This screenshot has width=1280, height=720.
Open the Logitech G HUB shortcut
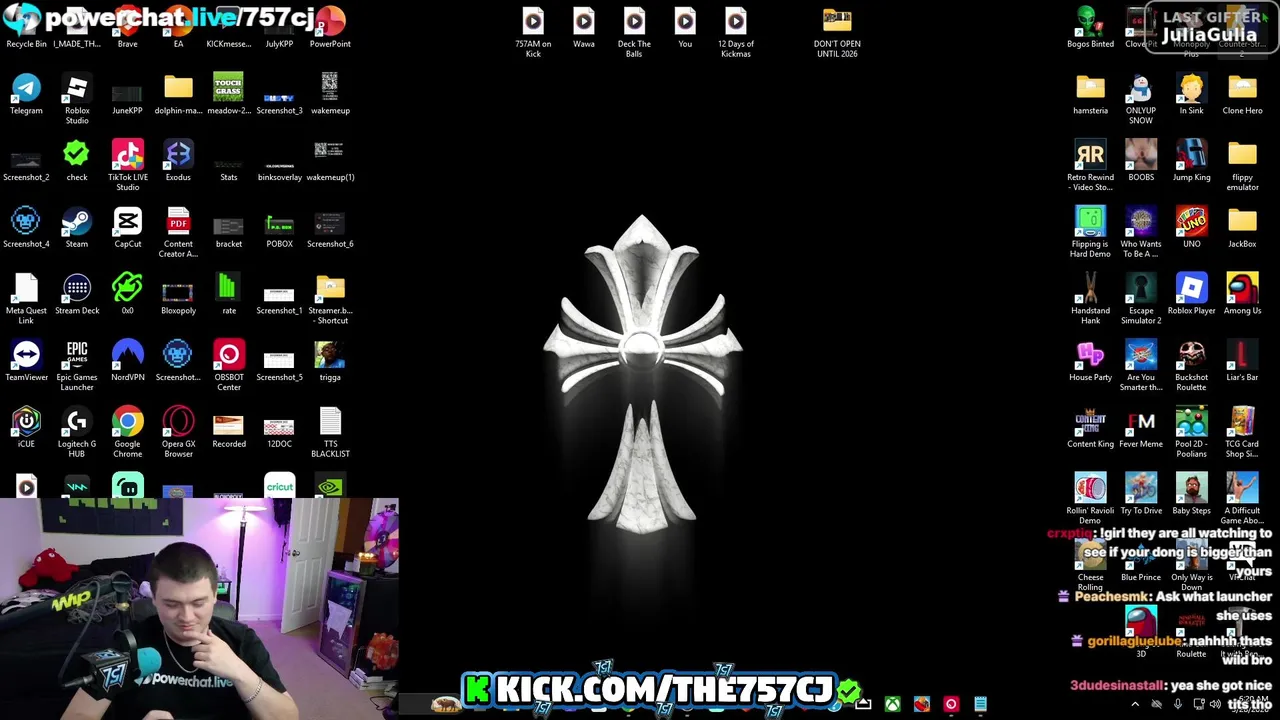point(77,432)
